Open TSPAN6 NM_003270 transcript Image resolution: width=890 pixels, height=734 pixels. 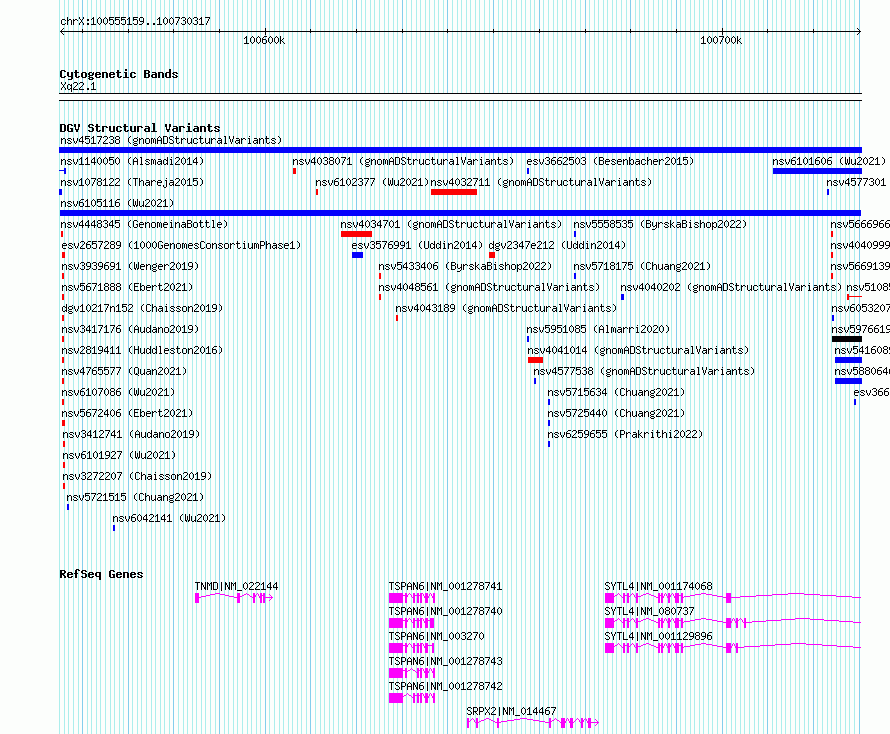(412, 648)
